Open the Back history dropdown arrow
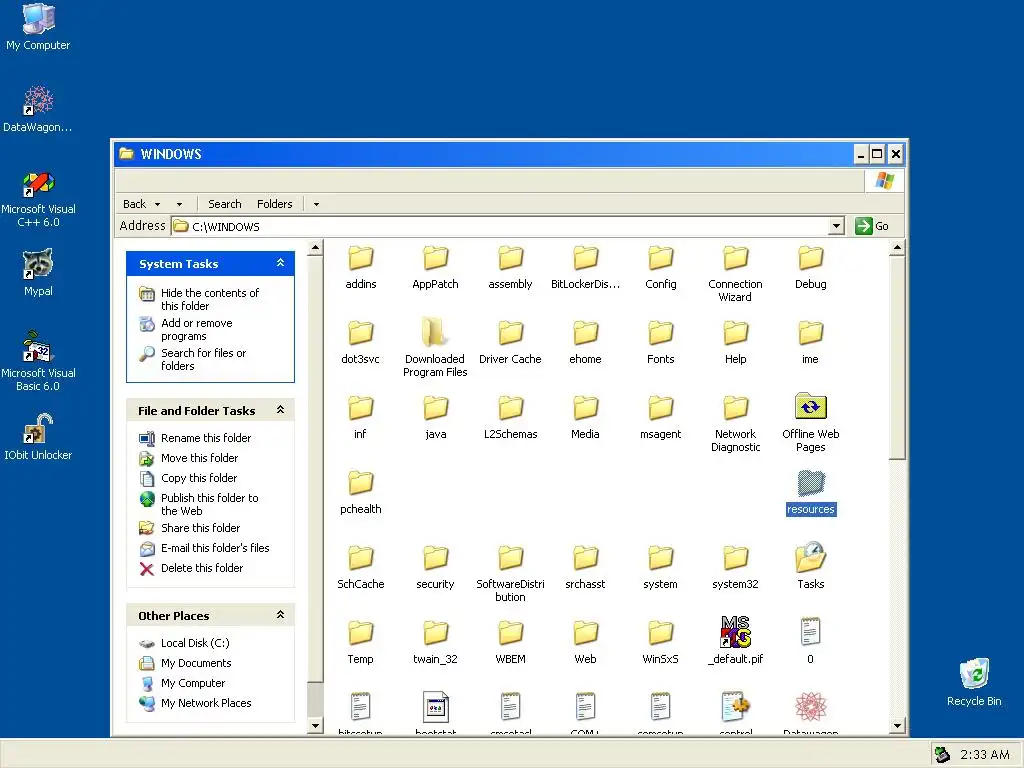The width and height of the screenshot is (1024, 768). click(157, 204)
